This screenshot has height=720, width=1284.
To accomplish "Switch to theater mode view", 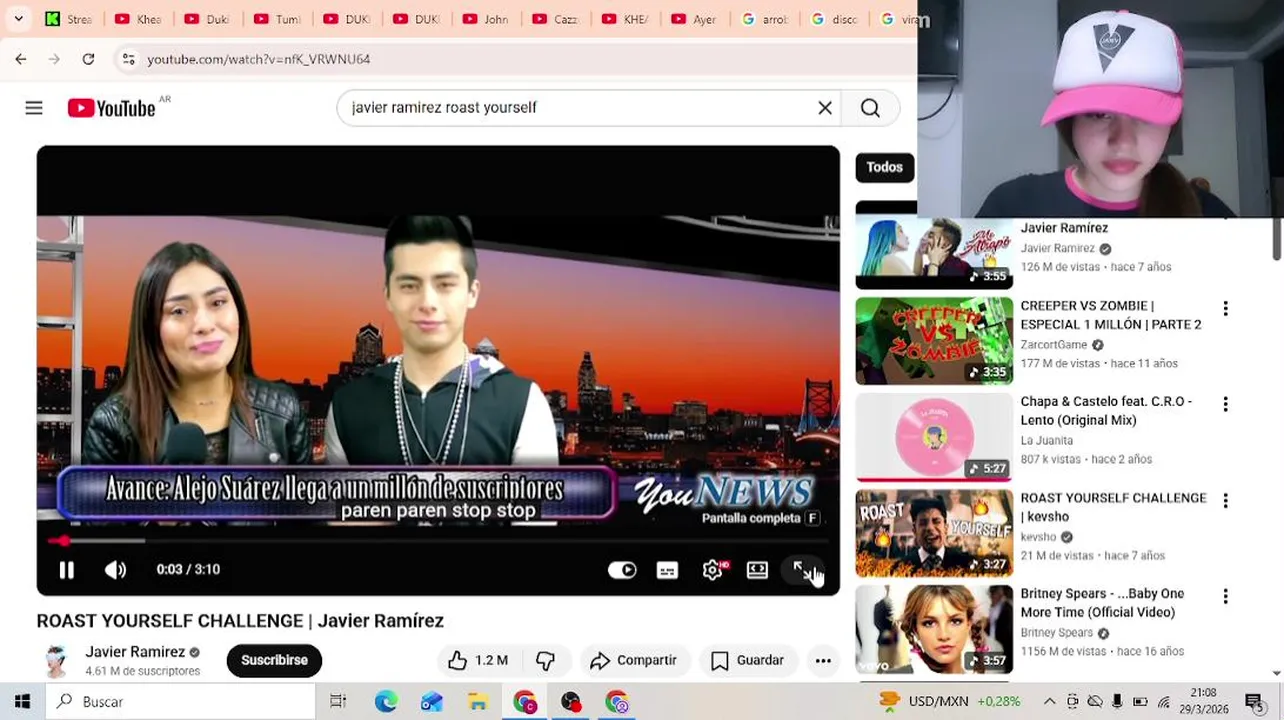I will pyautogui.click(x=757, y=570).
